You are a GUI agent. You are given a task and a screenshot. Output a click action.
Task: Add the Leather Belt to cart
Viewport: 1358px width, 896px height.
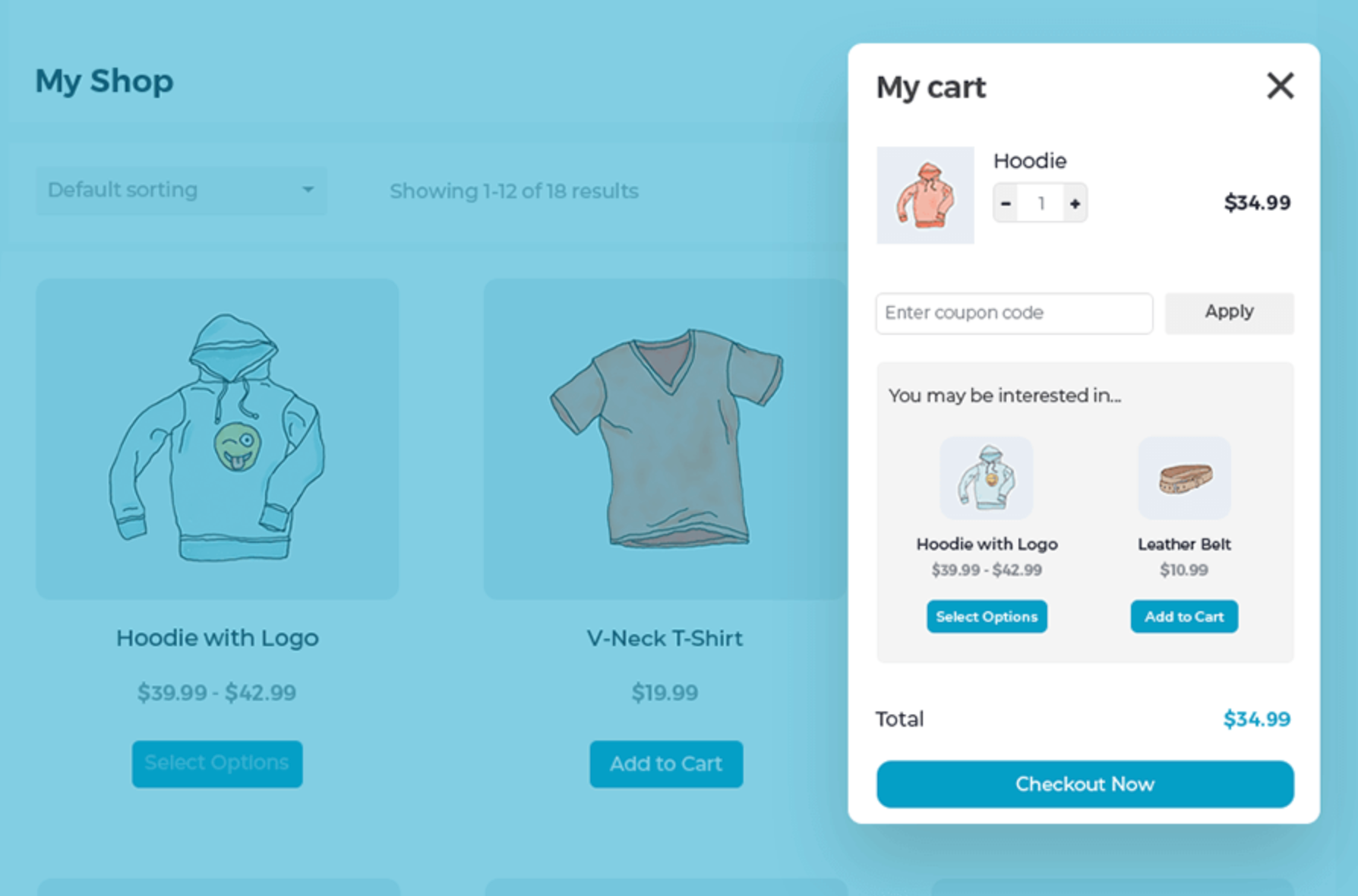point(1184,617)
